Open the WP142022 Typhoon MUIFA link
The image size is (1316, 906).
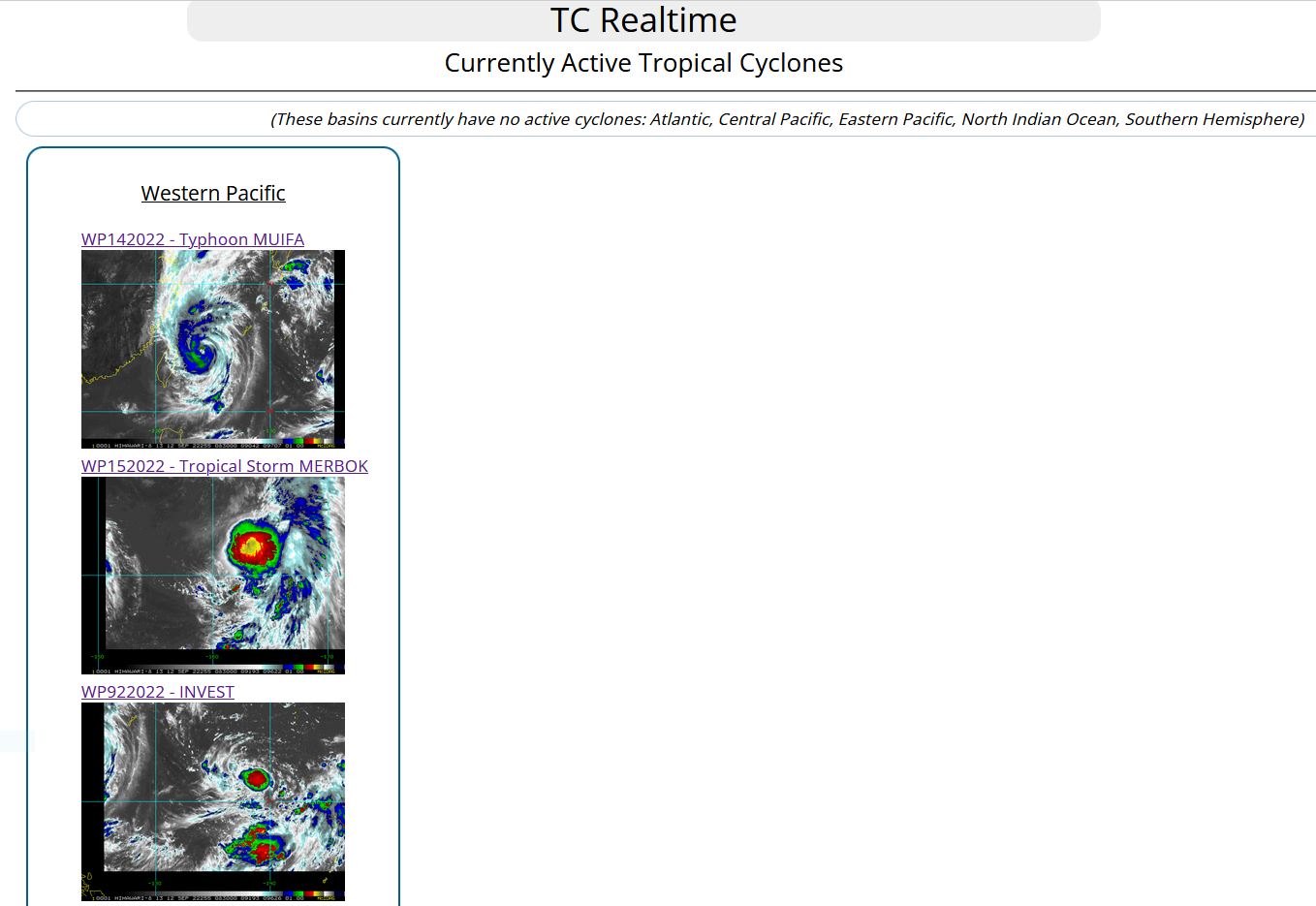click(x=192, y=239)
